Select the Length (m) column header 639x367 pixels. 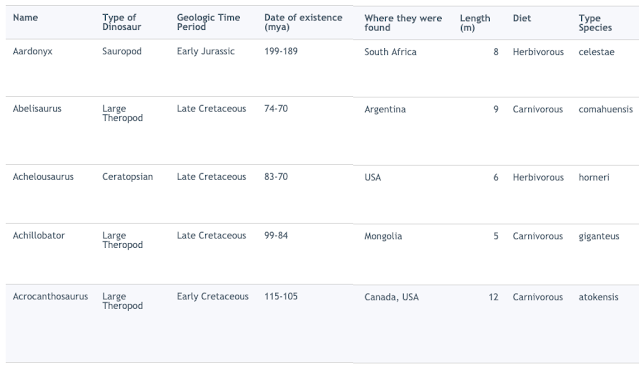475,23
